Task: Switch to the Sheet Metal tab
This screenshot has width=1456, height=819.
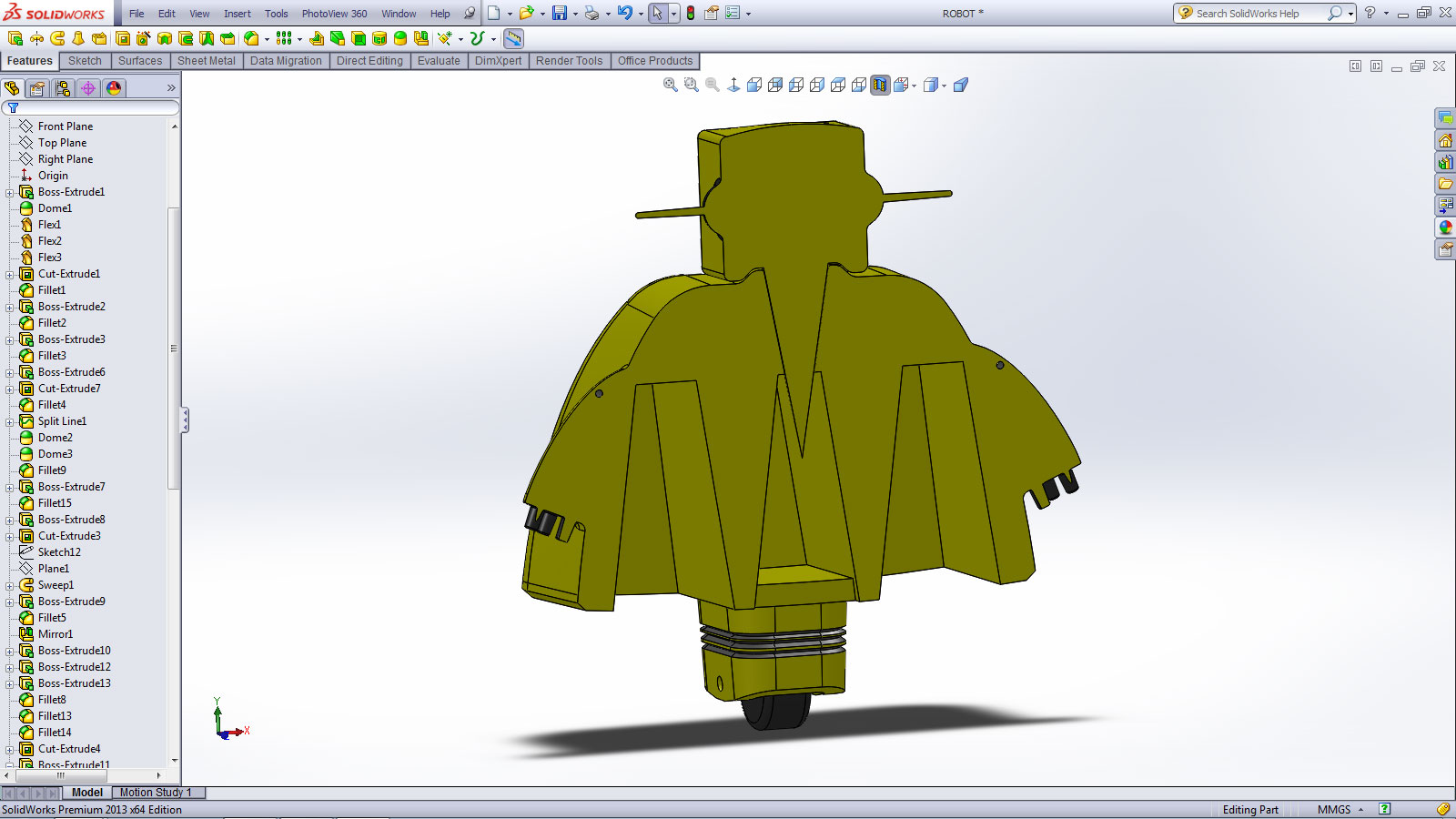Action: point(206,61)
